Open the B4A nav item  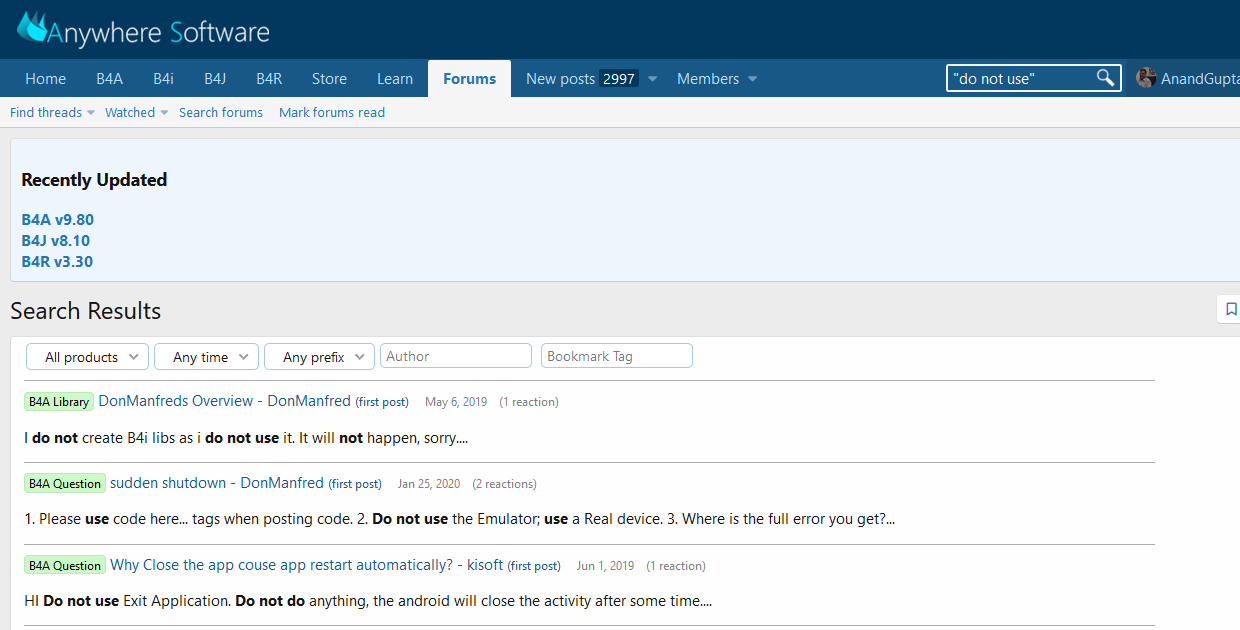(x=109, y=79)
